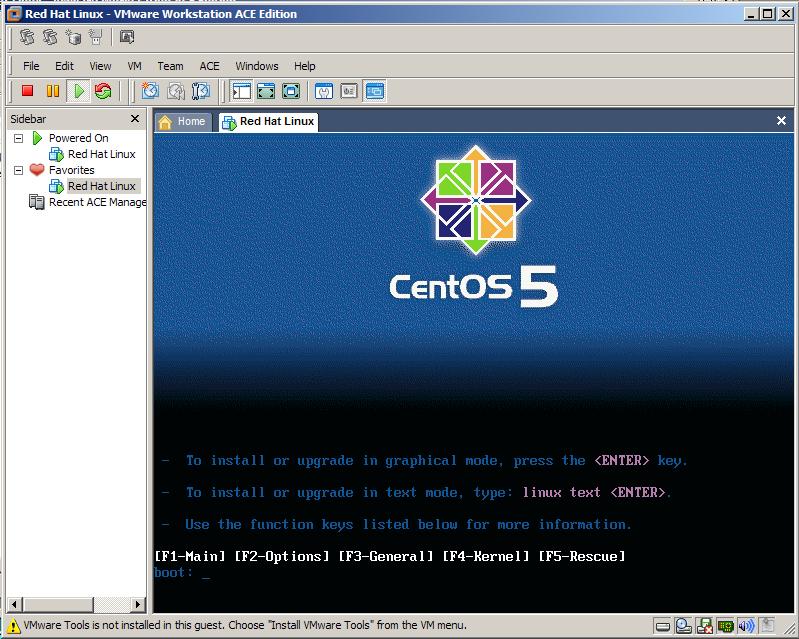799x639 pixels.
Task: Collapse the Favorites tree node
Action: pyautogui.click(x=18, y=170)
